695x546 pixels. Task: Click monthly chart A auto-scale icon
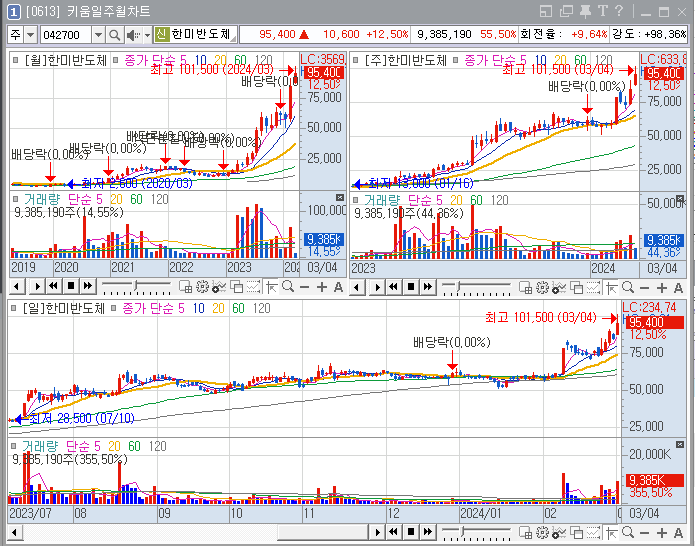tap(339, 287)
